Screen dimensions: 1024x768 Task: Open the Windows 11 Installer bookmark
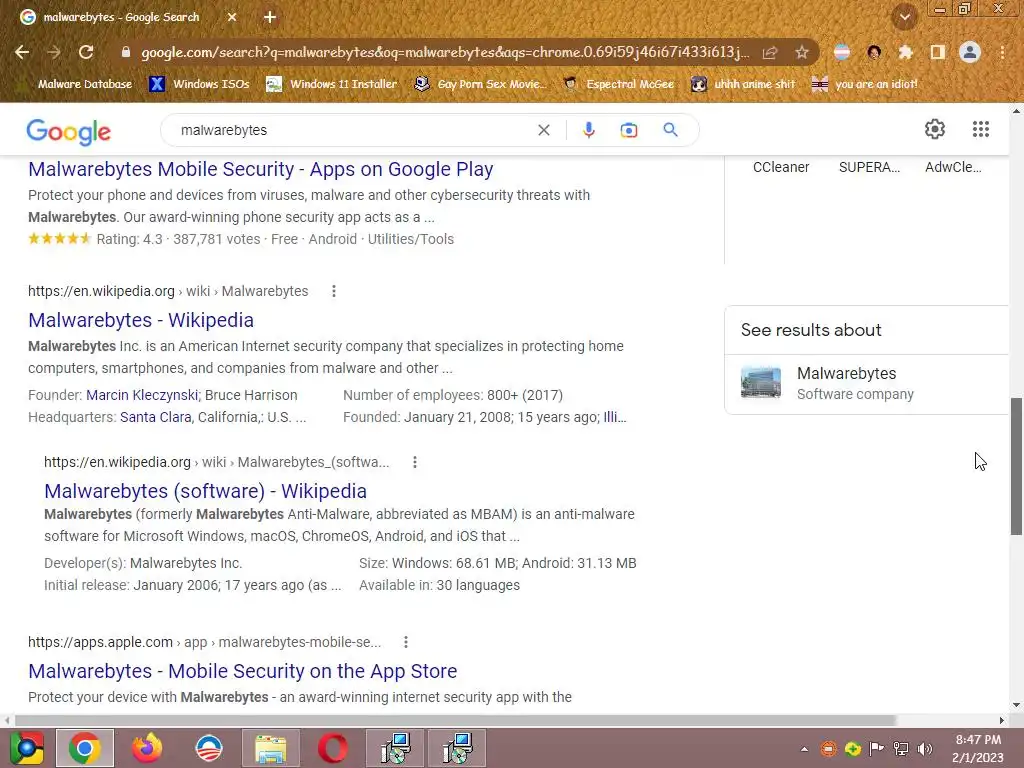click(x=332, y=84)
